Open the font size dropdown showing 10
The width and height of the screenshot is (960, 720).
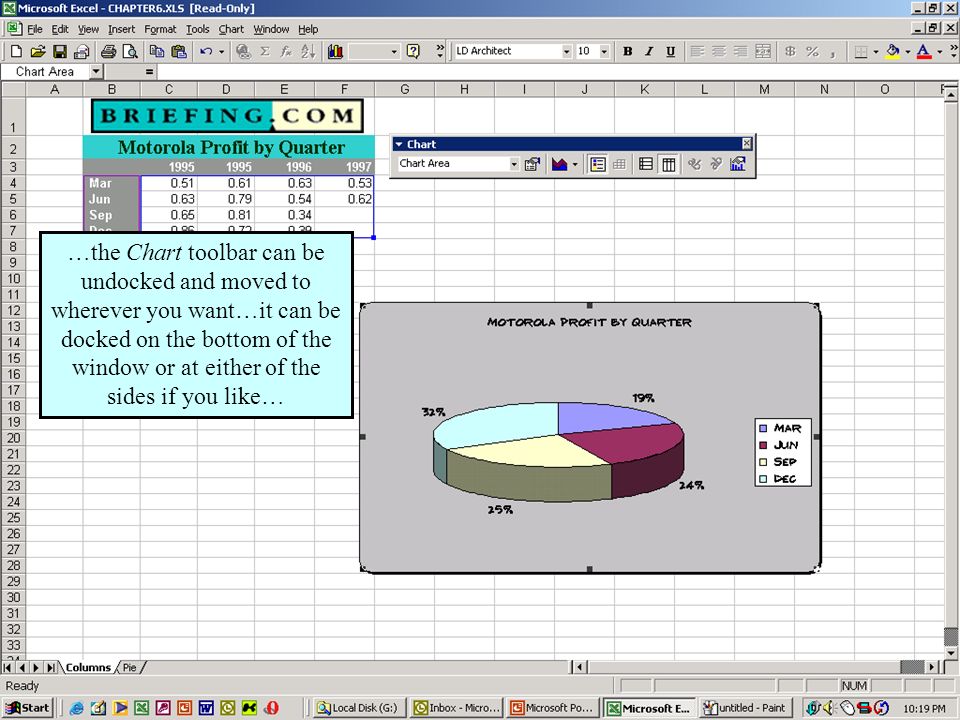(x=604, y=51)
